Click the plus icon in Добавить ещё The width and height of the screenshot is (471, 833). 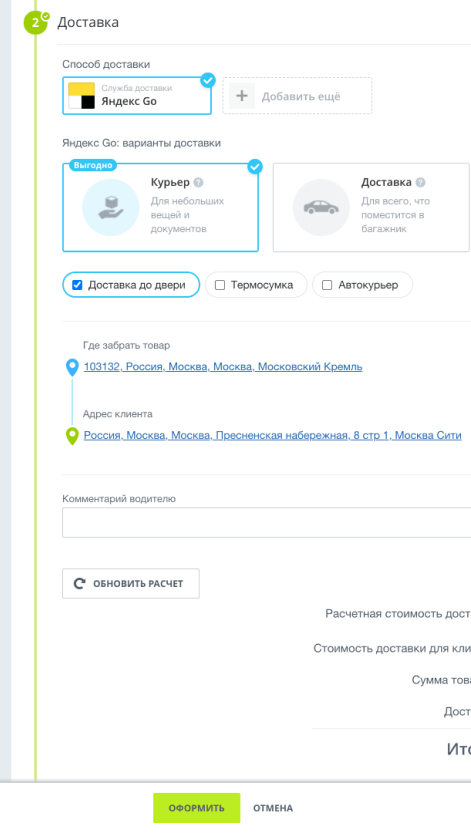pyautogui.click(x=242, y=96)
